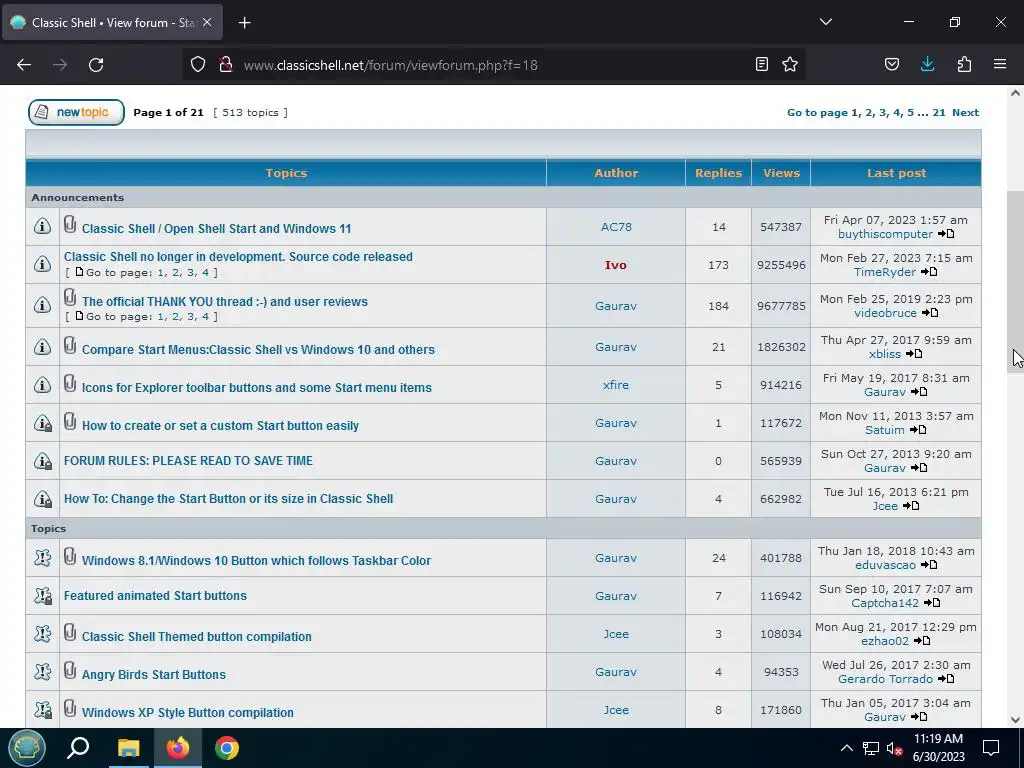The image size is (1024, 768).
Task: Open Windows taskbar search magnifier
Action: click(78, 748)
